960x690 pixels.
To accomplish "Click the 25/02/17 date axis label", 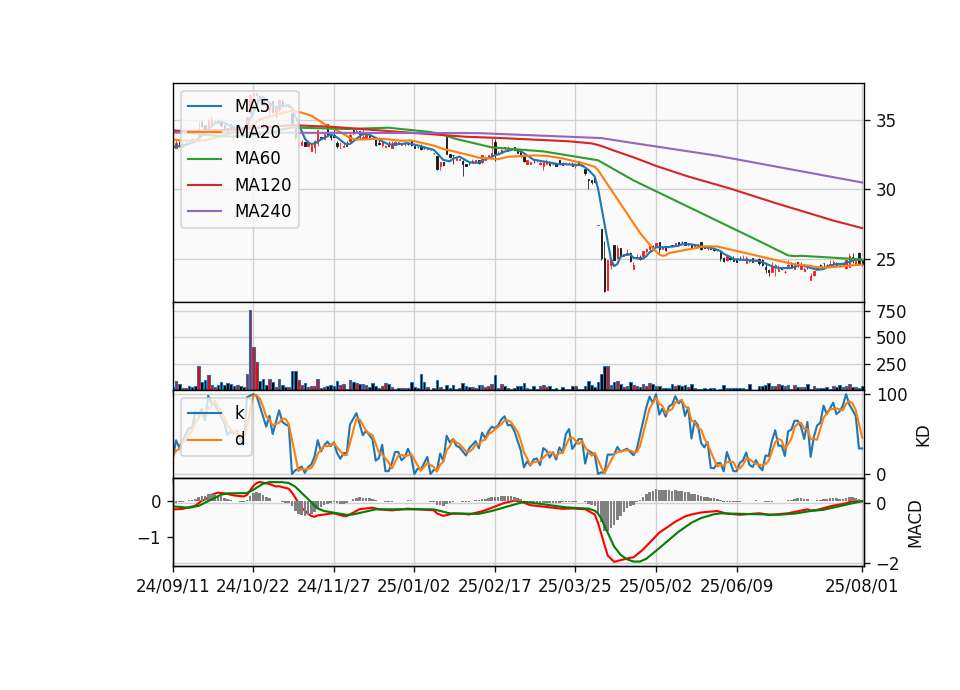I will (x=495, y=586).
